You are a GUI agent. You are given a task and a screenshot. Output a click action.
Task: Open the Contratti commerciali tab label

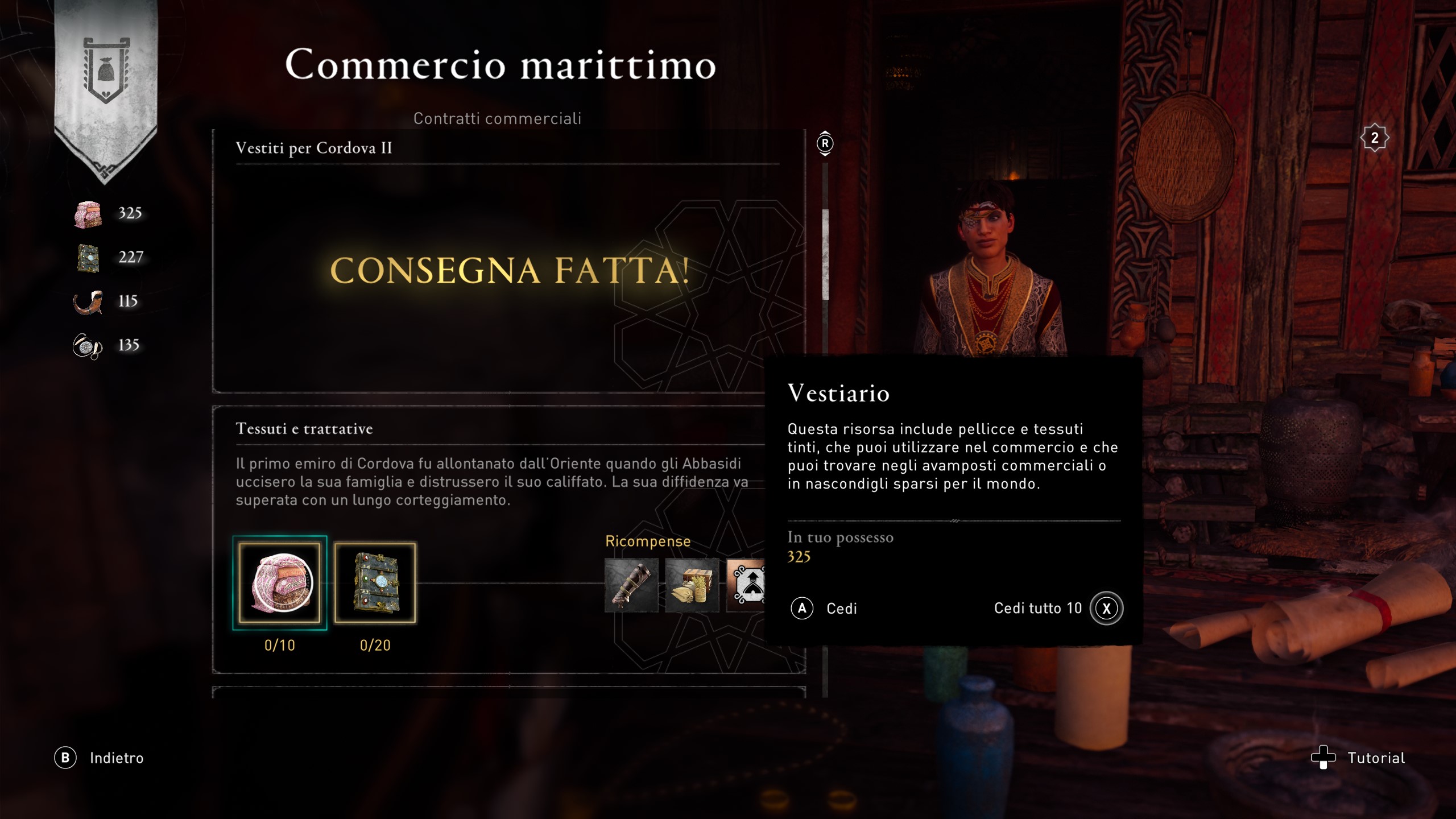pyautogui.click(x=497, y=118)
